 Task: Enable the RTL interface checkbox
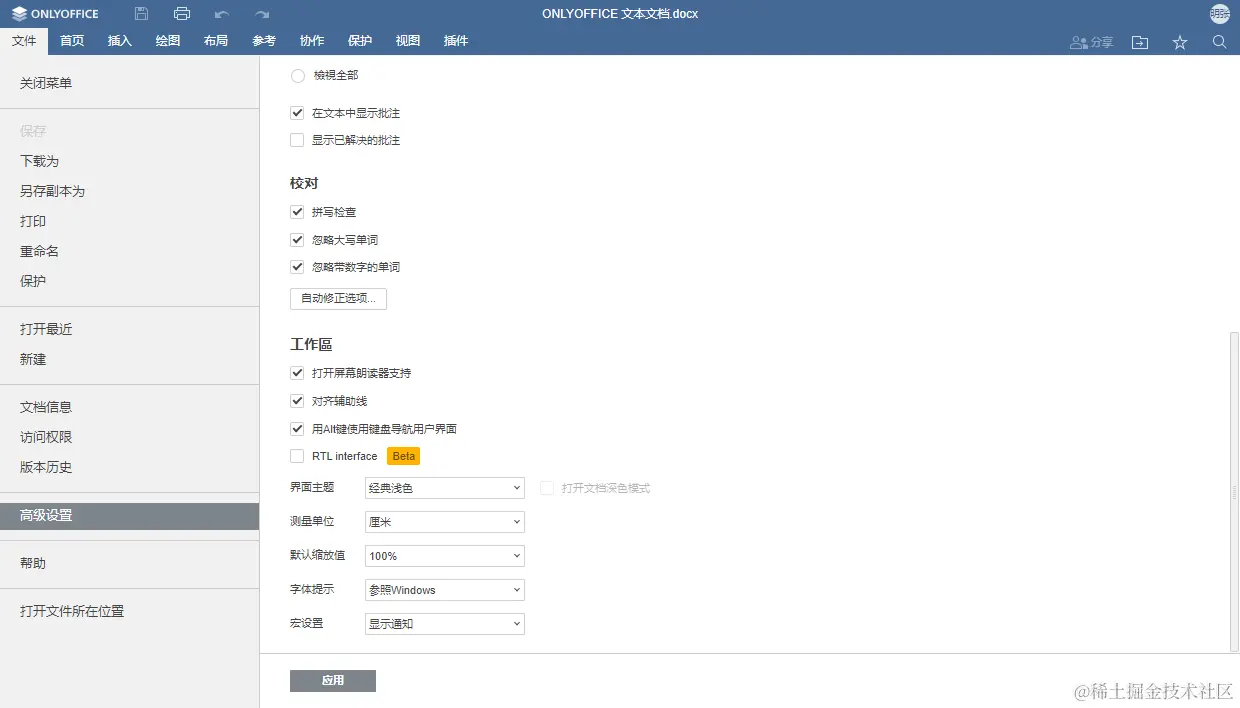coord(297,456)
